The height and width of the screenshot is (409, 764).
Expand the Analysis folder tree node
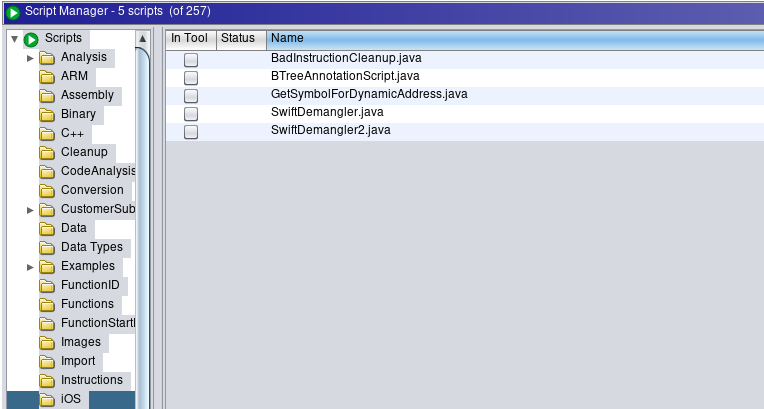click(30, 58)
